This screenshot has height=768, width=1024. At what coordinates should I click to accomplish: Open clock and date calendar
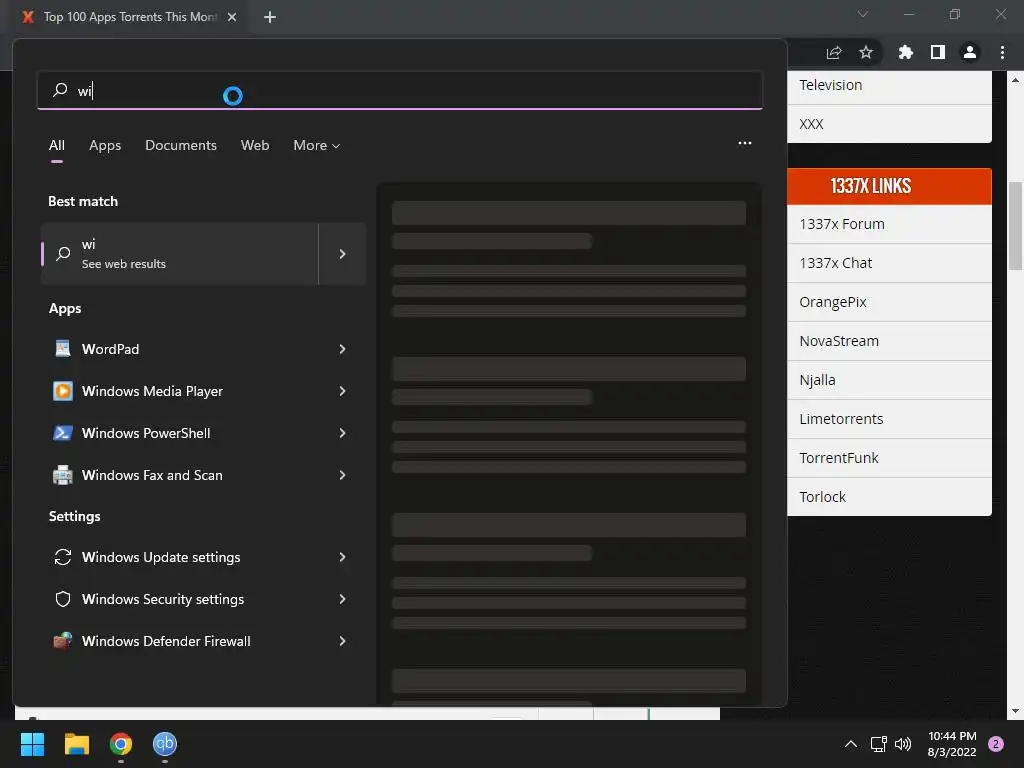point(952,744)
